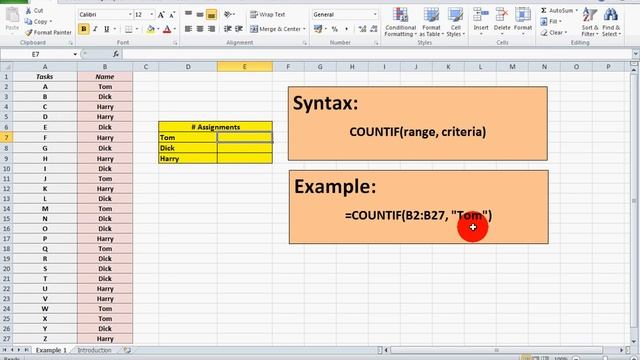Open the Fill options
Viewport: 640px width, 360px height.
(551, 22)
